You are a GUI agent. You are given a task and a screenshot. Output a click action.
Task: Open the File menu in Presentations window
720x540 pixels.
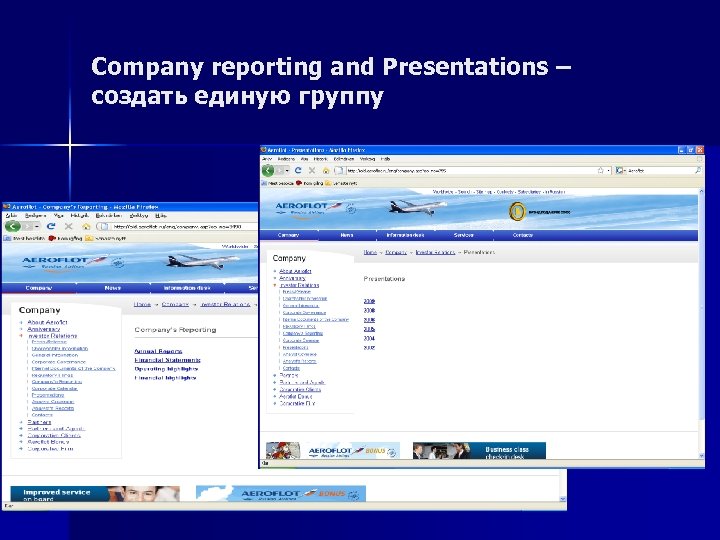pyautogui.click(x=267, y=159)
